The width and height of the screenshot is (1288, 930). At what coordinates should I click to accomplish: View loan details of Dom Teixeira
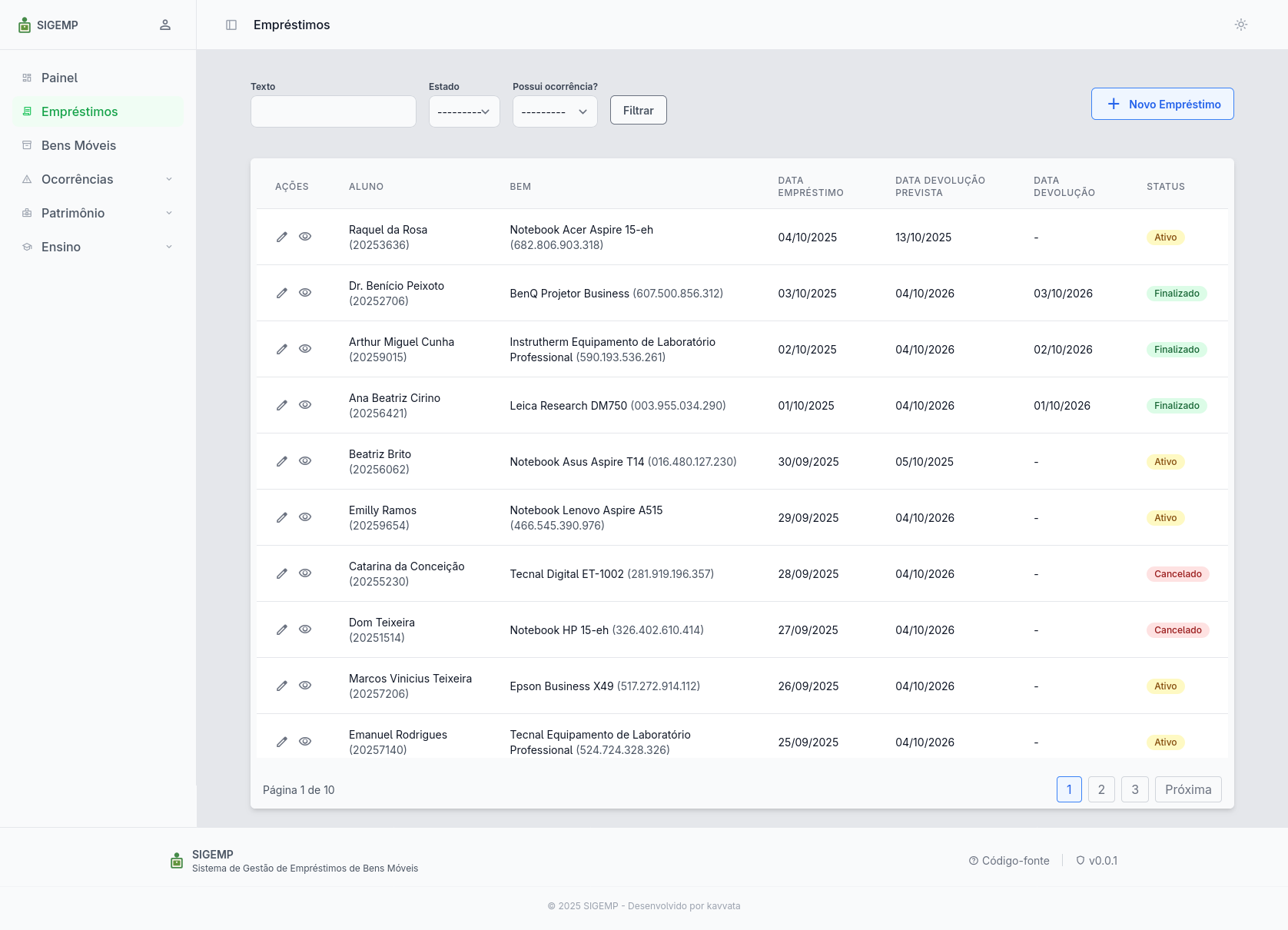[305, 629]
